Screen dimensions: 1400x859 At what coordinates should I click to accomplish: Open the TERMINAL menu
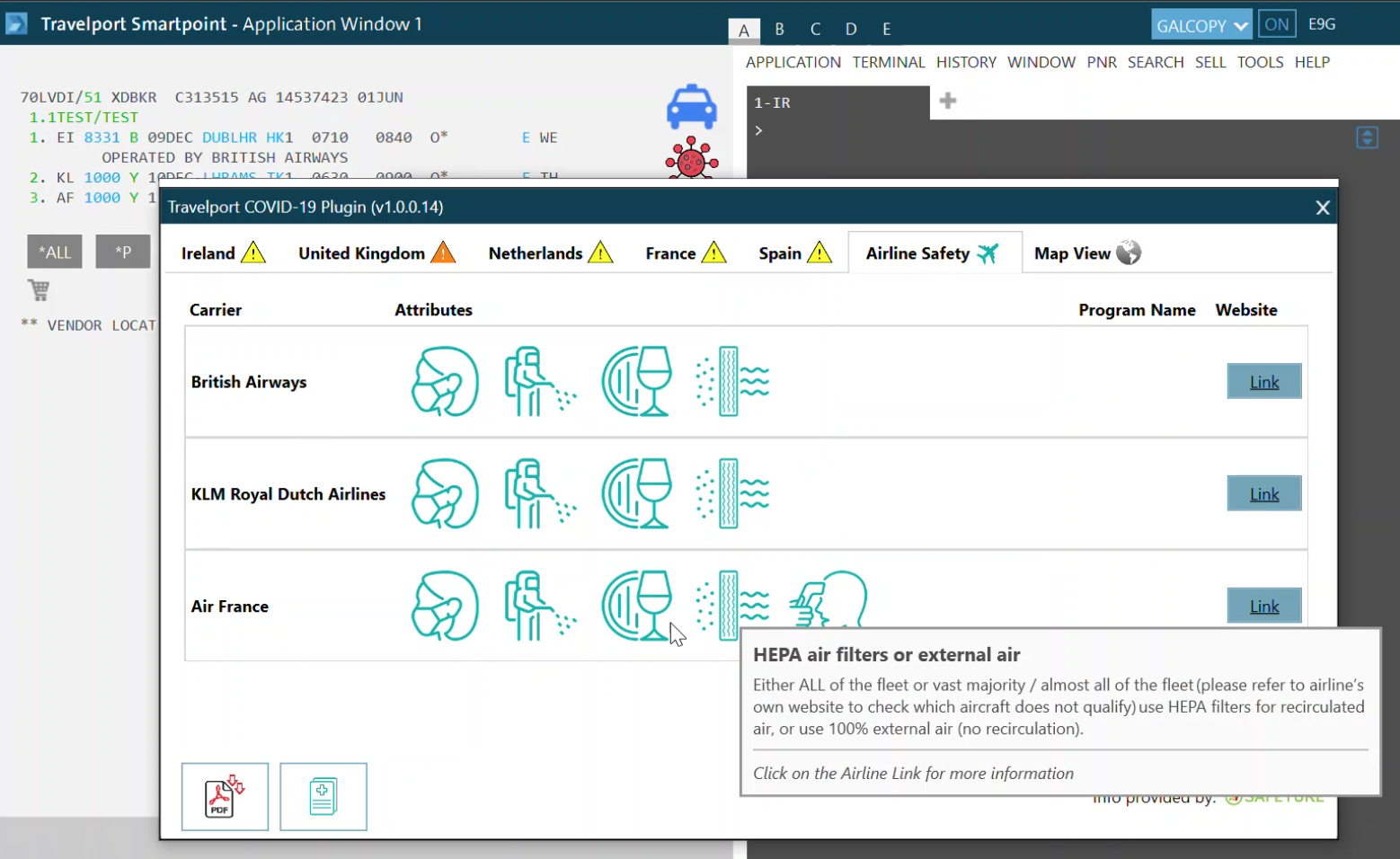tap(889, 62)
